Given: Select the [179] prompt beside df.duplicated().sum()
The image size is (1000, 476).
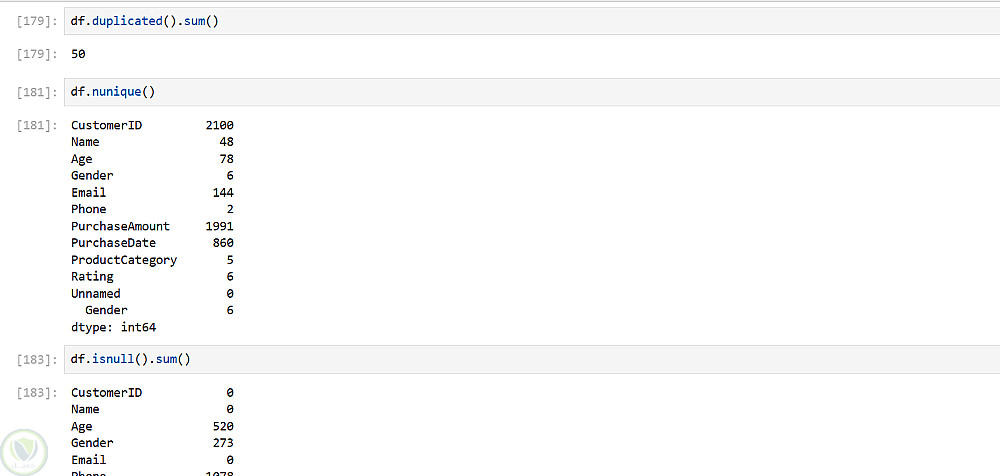Looking at the screenshot, I should tap(38, 21).
